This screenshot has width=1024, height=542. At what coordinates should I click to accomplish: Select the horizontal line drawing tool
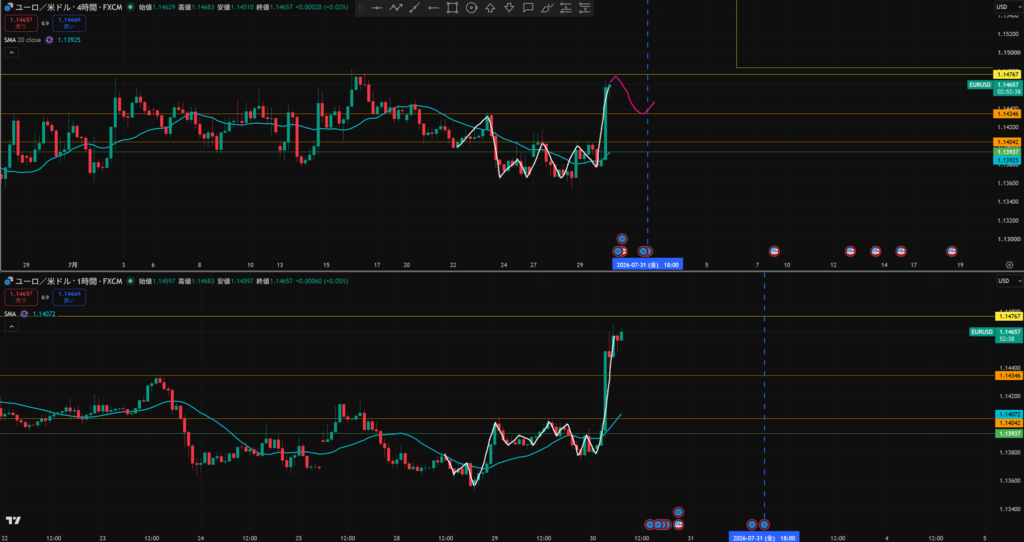point(377,8)
